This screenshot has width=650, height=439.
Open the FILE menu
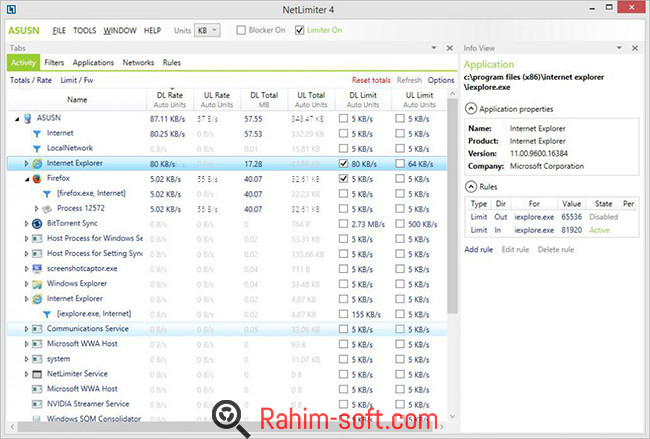click(x=59, y=31)
